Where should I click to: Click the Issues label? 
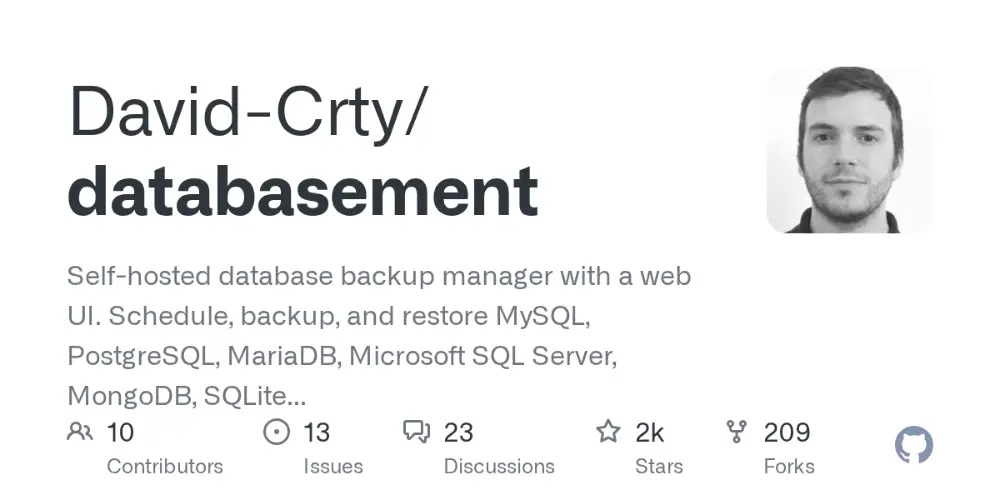coord(333,466)
